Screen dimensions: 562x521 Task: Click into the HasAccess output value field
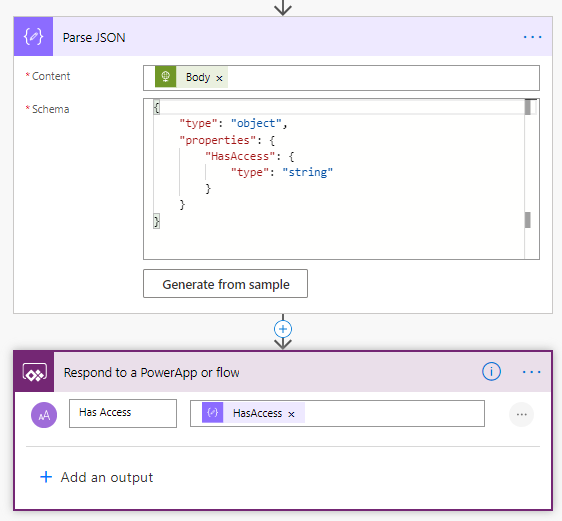coord(337,414)
